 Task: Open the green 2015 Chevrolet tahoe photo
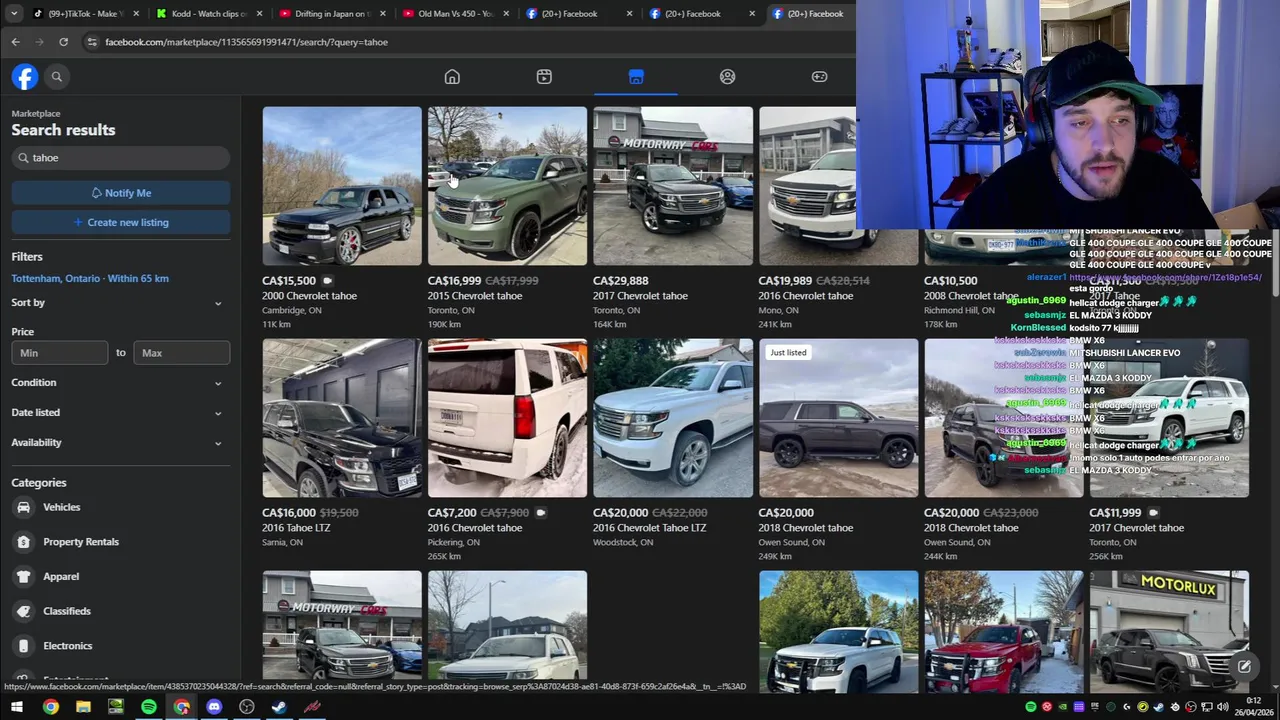(x=507, y=186)
